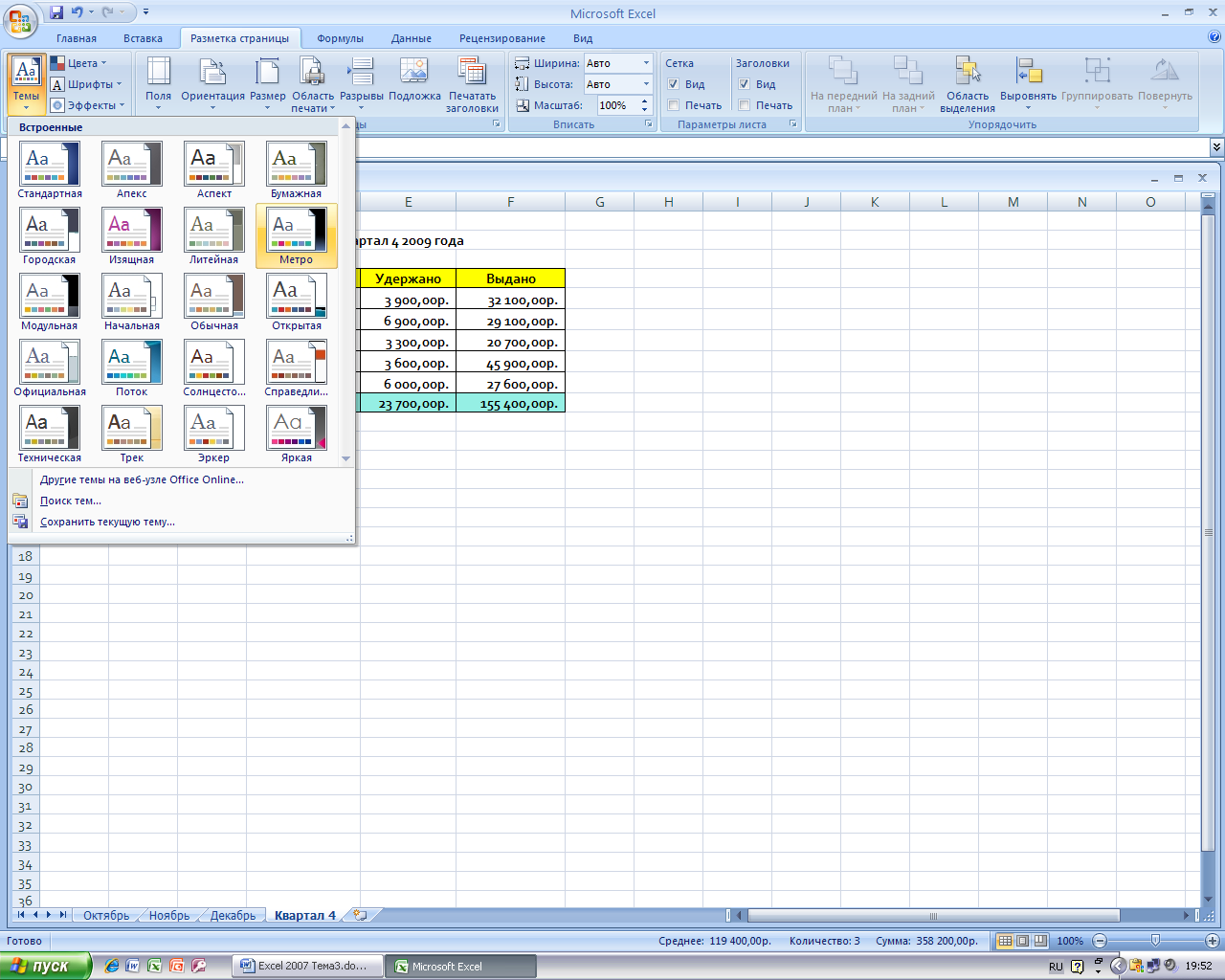Apply the Модульная theme
This screenshot has width=1225, height=980.
click(50, 301)
